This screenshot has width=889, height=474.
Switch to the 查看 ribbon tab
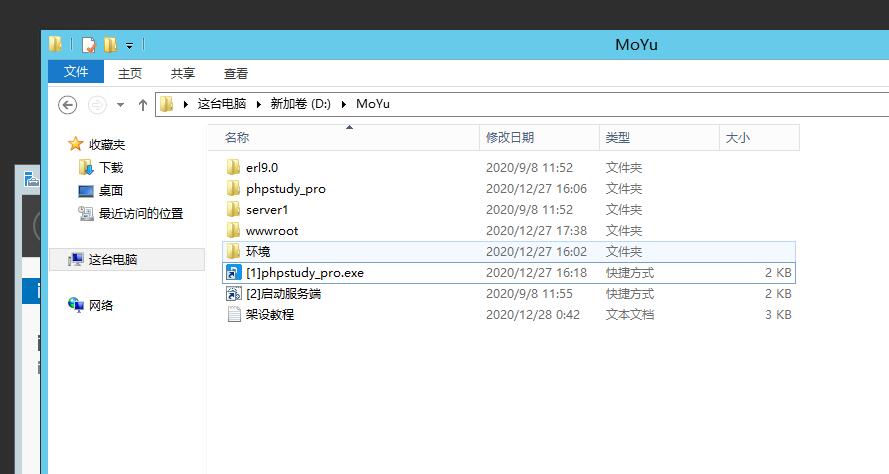click(x=236, y=73)
